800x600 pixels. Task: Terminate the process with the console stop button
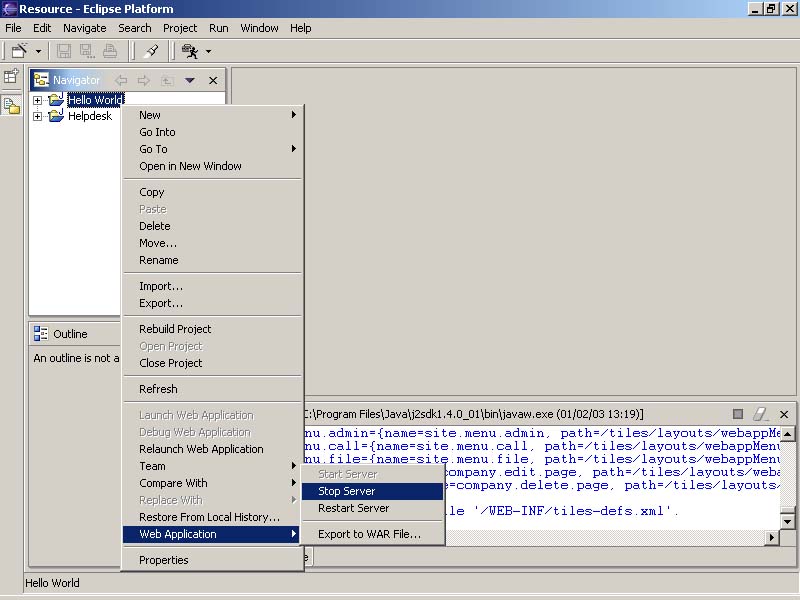pyautogui.click(x=738, y=414)
